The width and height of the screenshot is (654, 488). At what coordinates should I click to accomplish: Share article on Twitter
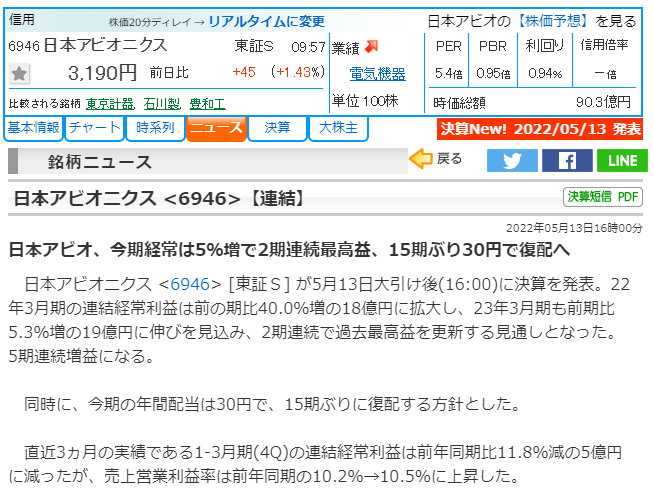click(512, 161)
